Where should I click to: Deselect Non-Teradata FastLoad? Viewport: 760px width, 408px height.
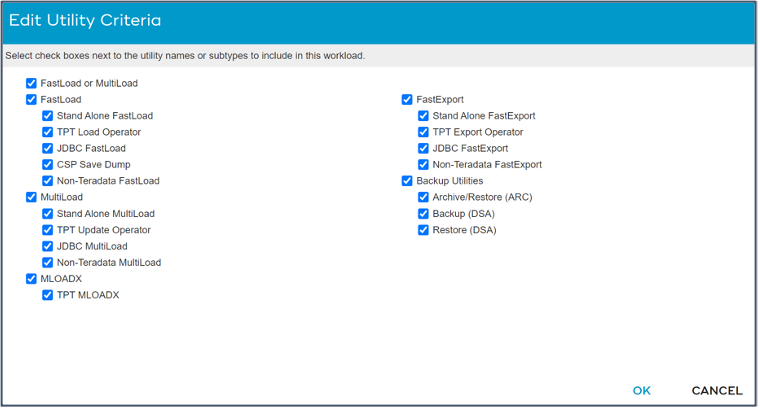tap(47, 181)
